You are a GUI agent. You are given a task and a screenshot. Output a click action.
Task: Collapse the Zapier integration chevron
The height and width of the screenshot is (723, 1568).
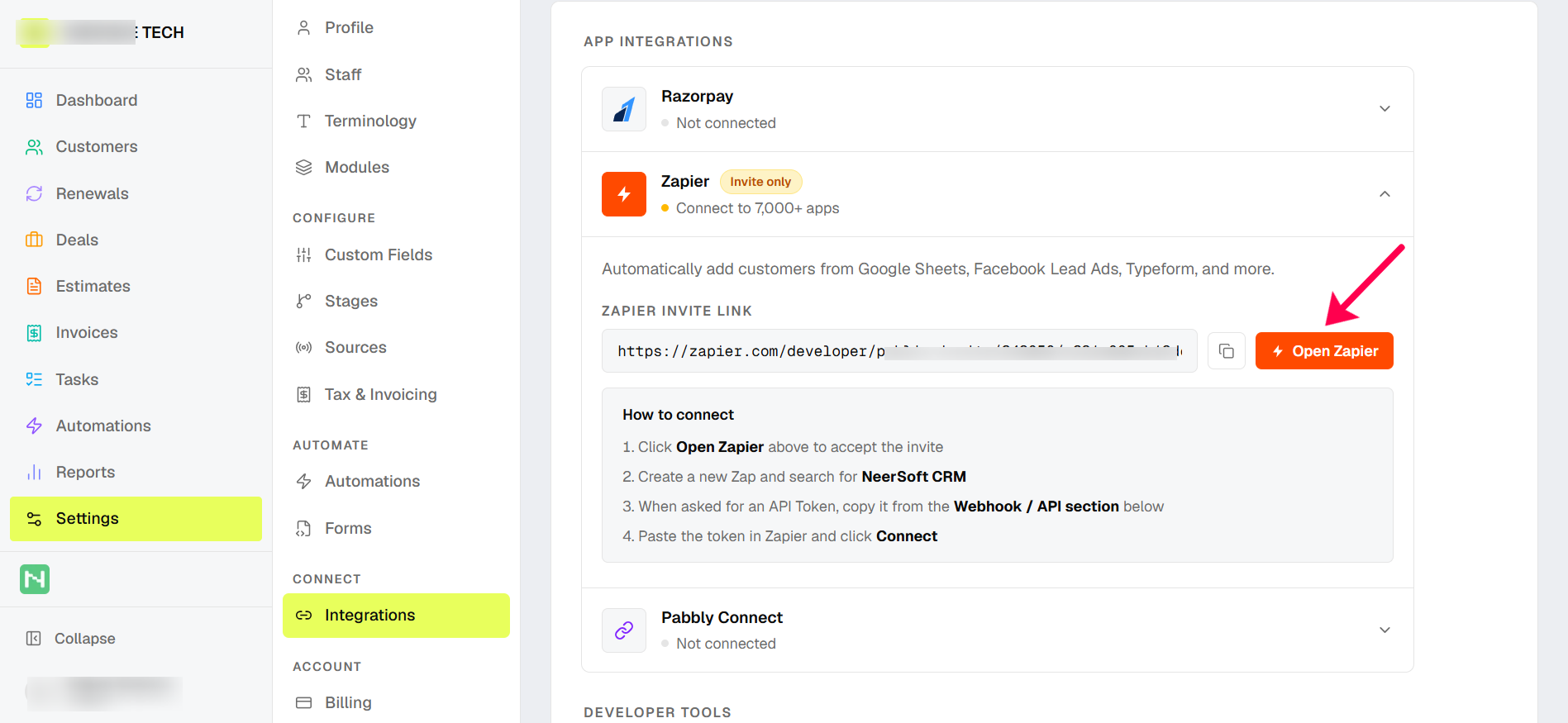(1385, 194)
